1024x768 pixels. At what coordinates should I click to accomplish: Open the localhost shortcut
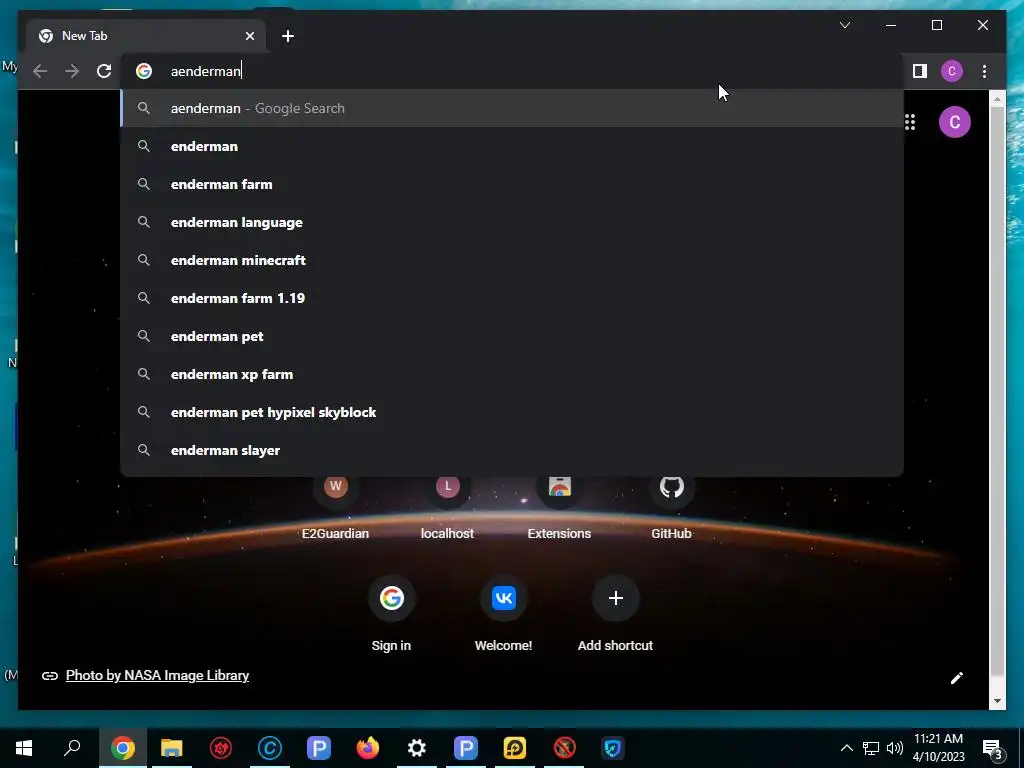click(x=447, y=509)
